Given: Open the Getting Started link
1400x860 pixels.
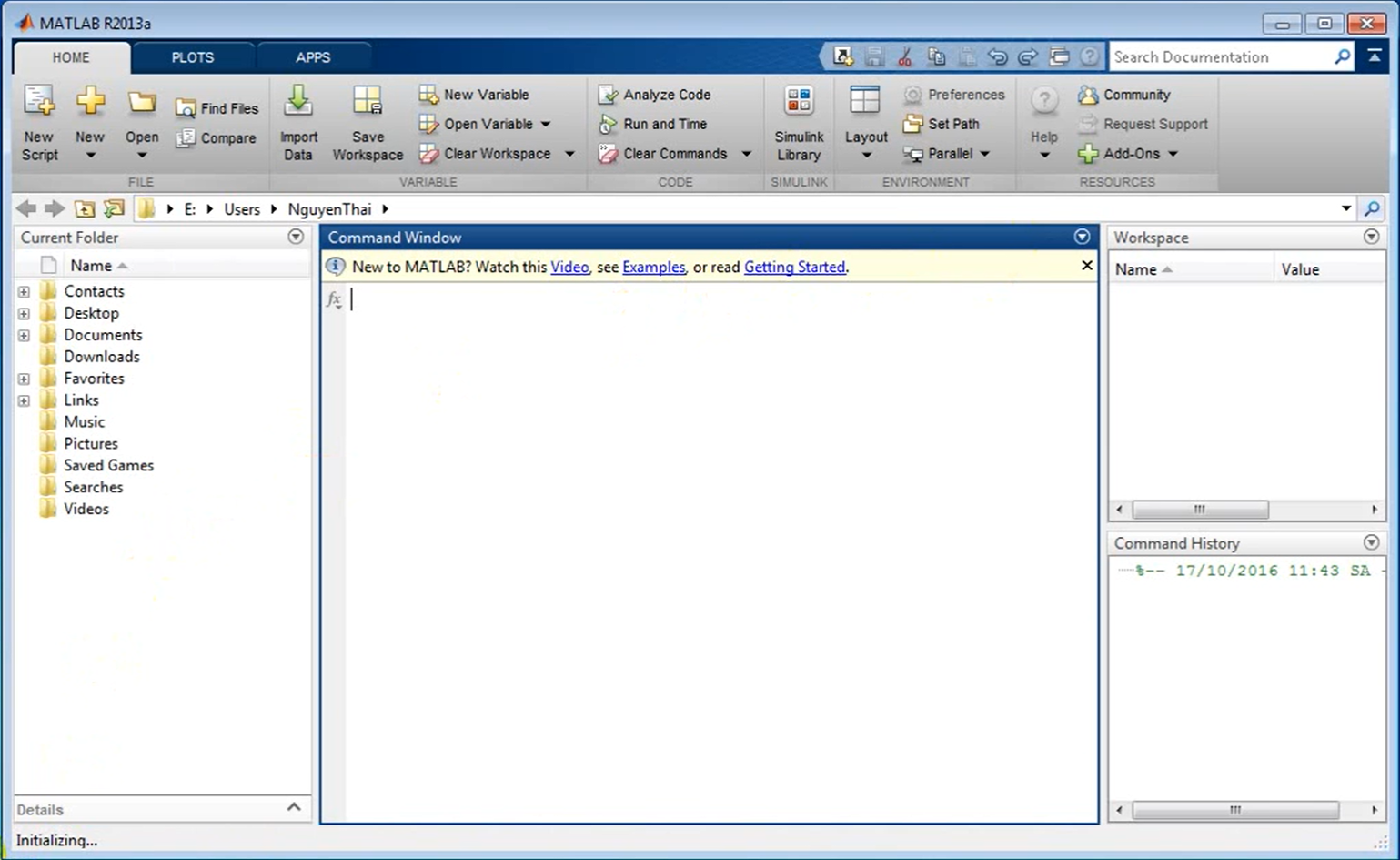Looking at the screenshot, I should point(794,267).
